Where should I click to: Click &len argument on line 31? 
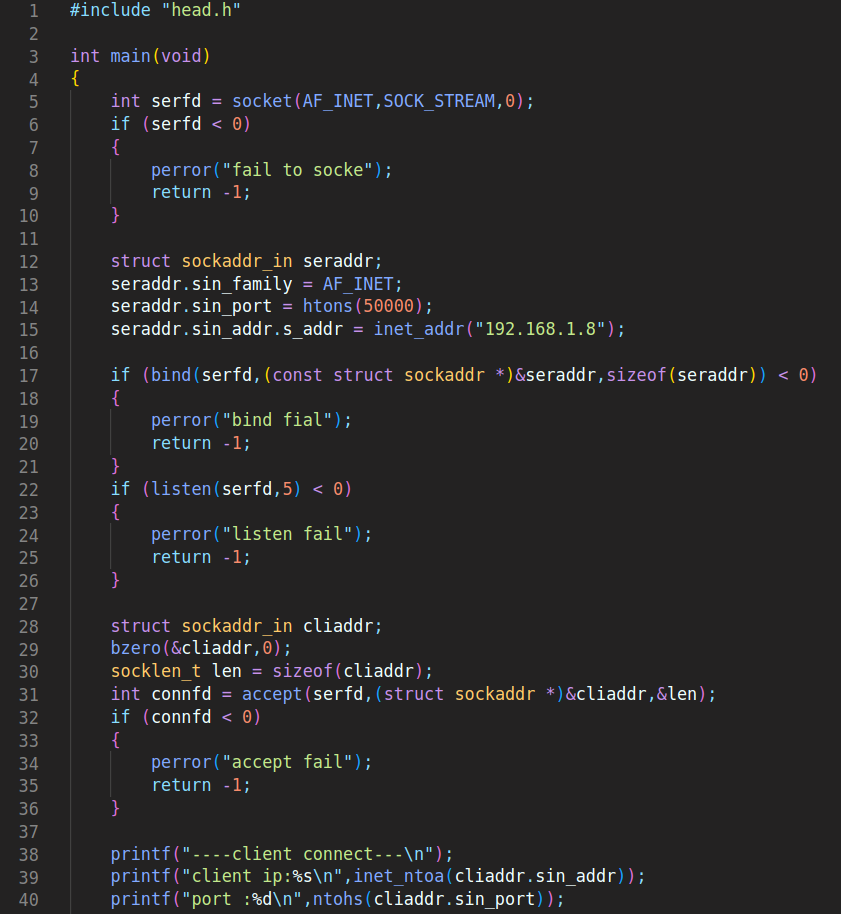677,694
